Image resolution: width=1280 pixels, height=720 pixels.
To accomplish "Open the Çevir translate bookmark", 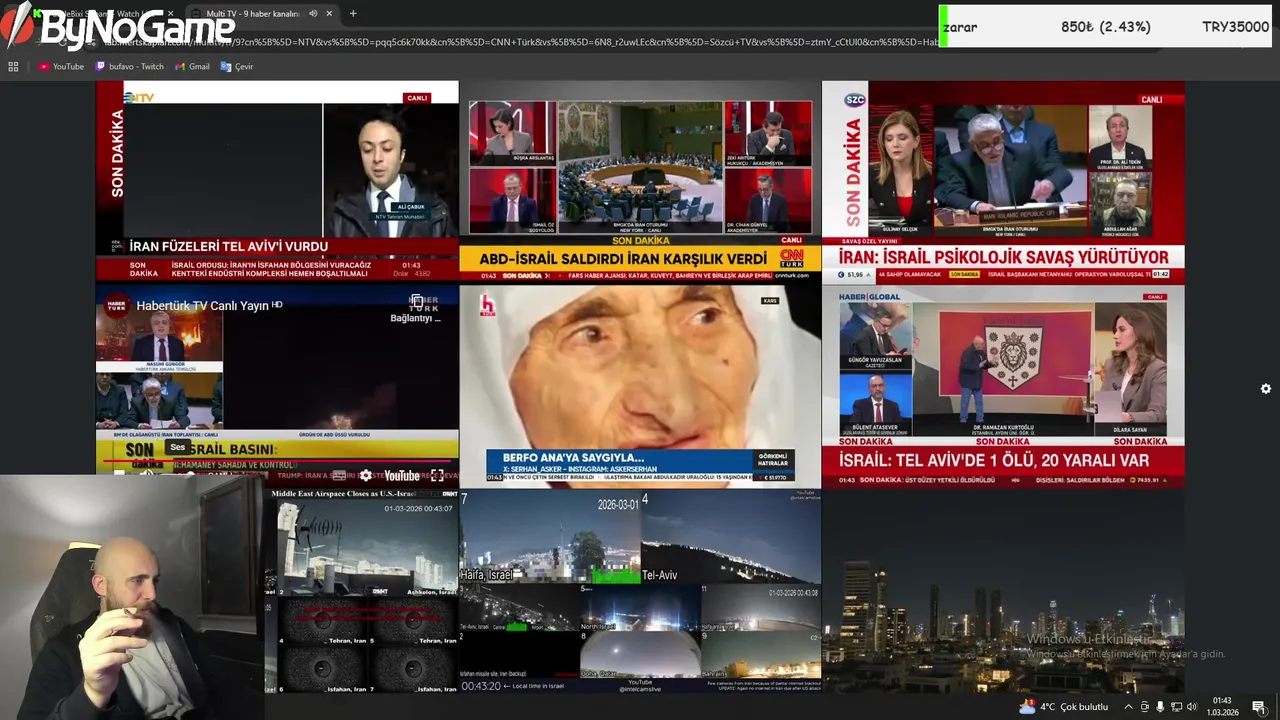I will coord(237,67).
